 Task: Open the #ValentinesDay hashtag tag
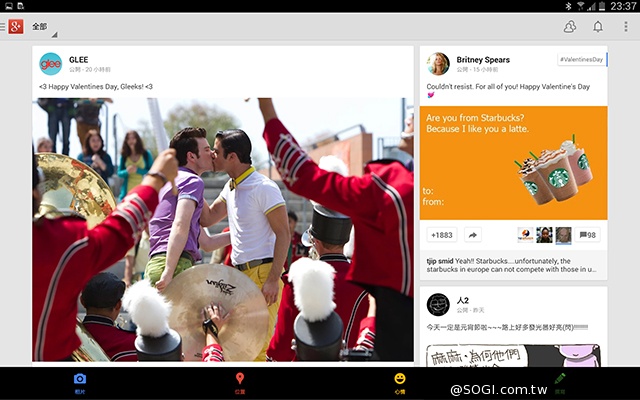click(x=581, y=60)
